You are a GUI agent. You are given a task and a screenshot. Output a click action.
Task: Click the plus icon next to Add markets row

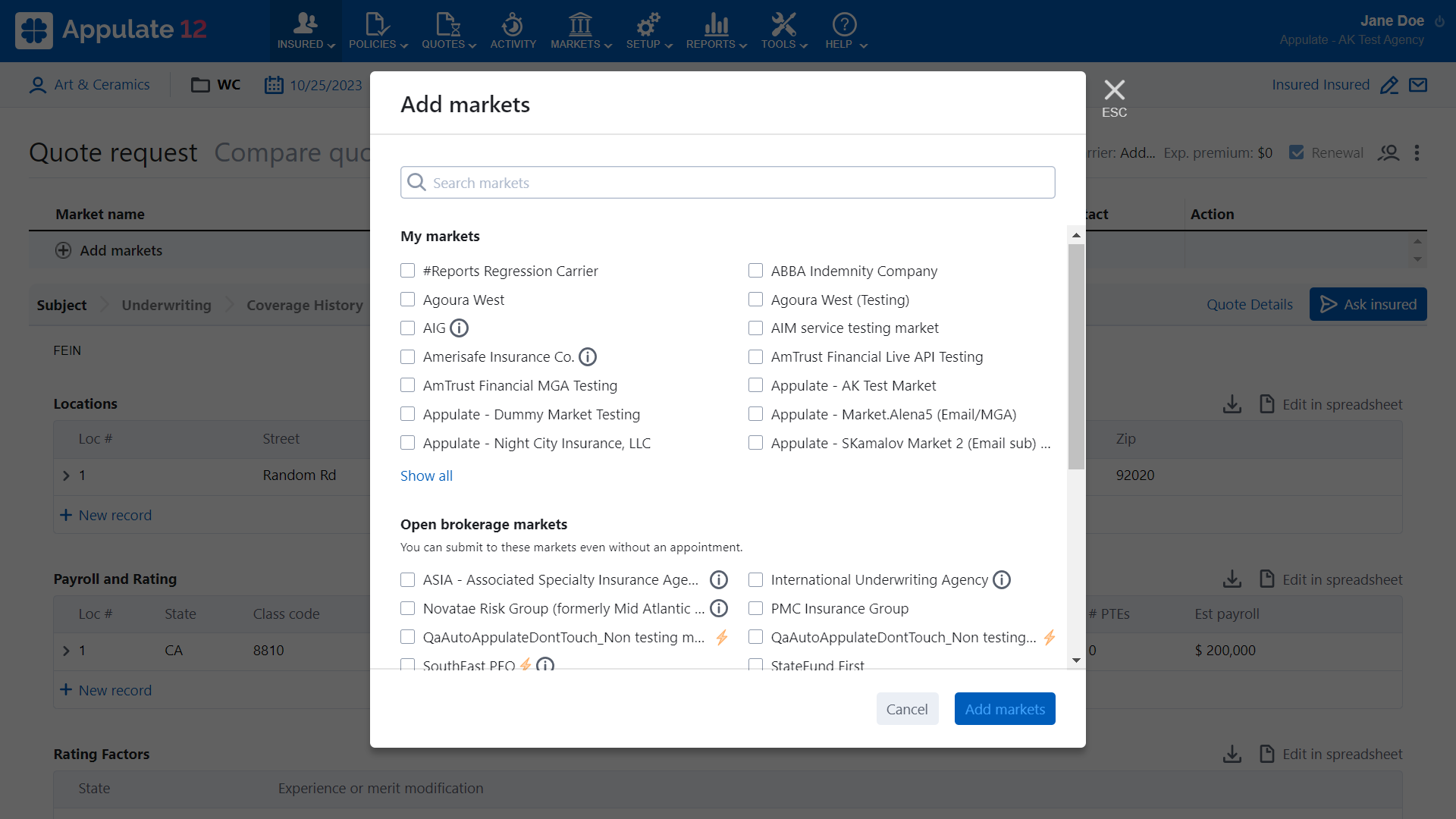[x=64, y=251]
